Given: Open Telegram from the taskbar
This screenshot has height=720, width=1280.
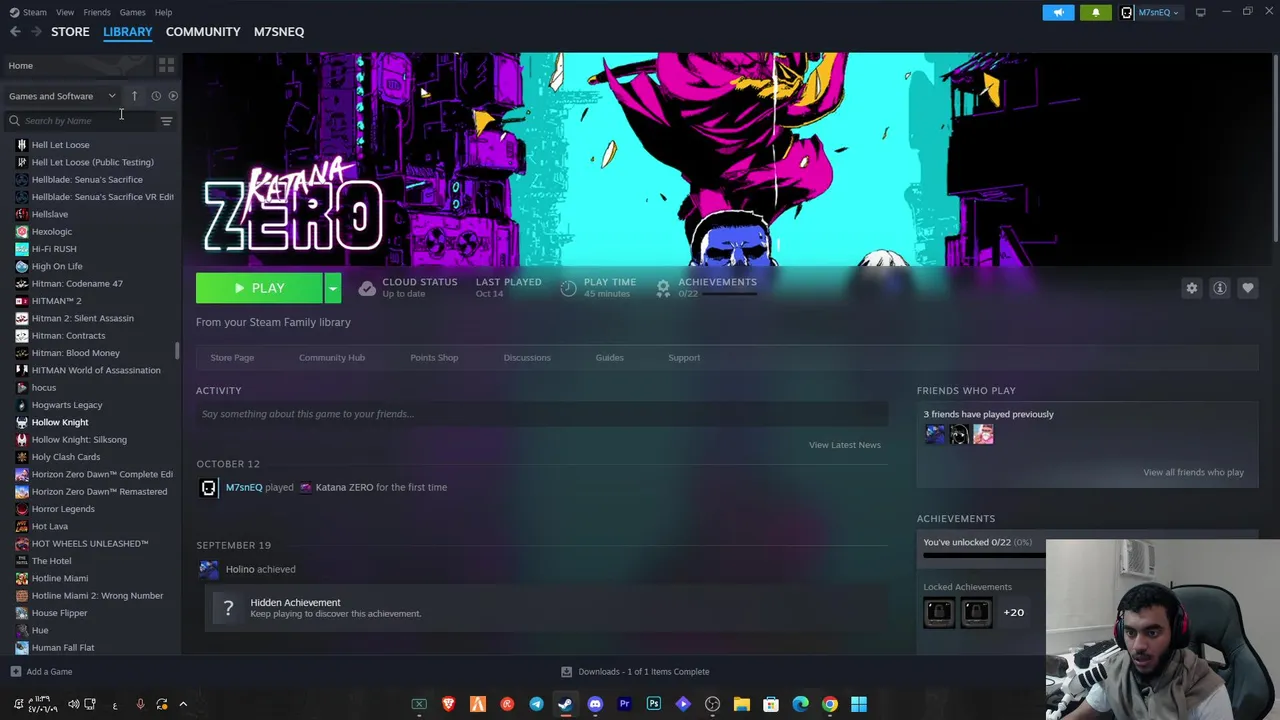Looking at the screenshot, I should pos(536,704).
